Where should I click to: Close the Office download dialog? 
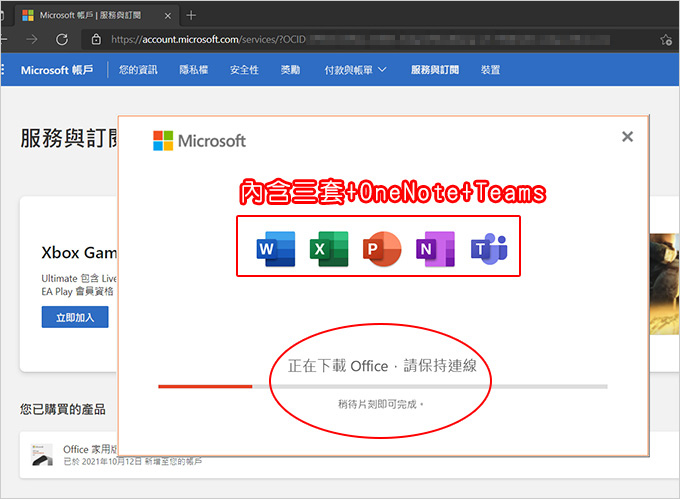[627, 137]
